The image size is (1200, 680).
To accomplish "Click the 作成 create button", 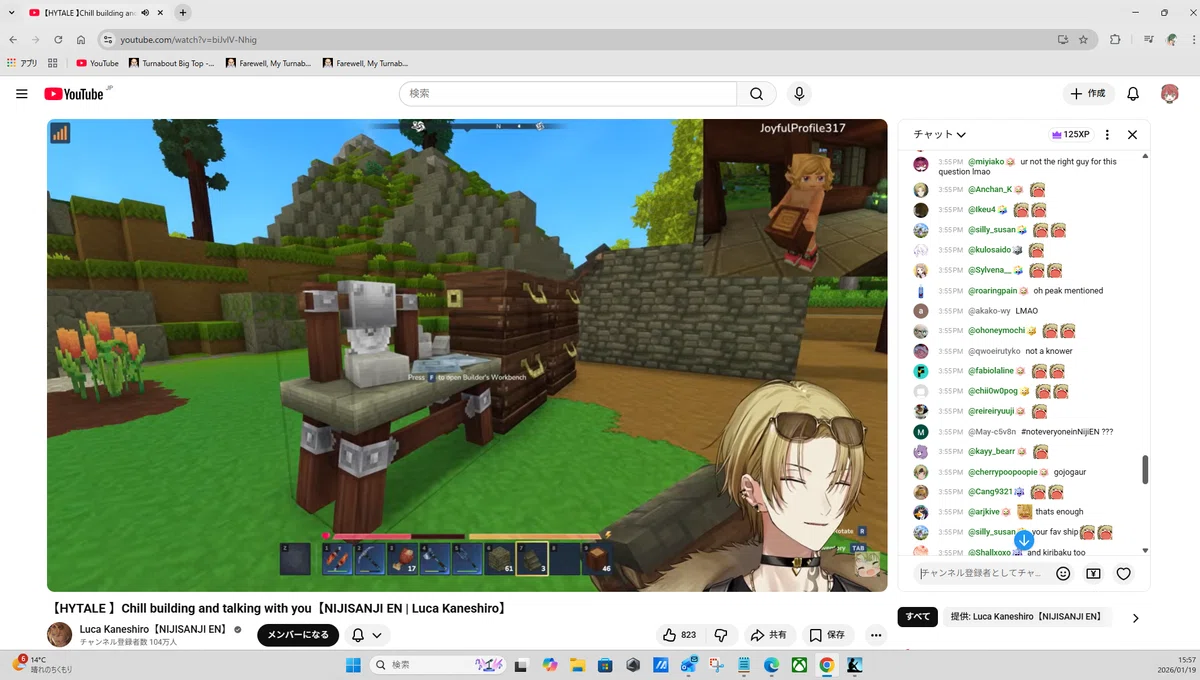I will point(1088,94).
